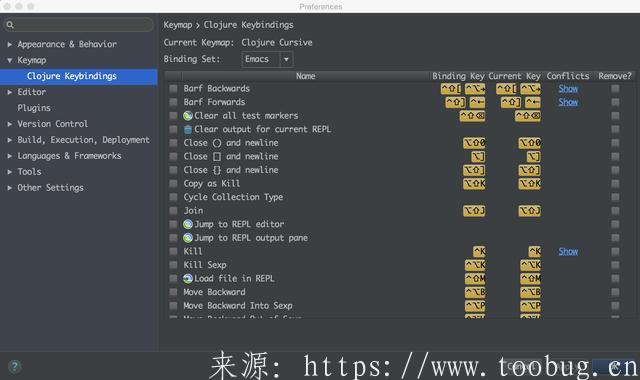Select the Cycle Collection Type row
Viewport: 640px width, 380px height.
pyautogui.click(x=400, y=197)
